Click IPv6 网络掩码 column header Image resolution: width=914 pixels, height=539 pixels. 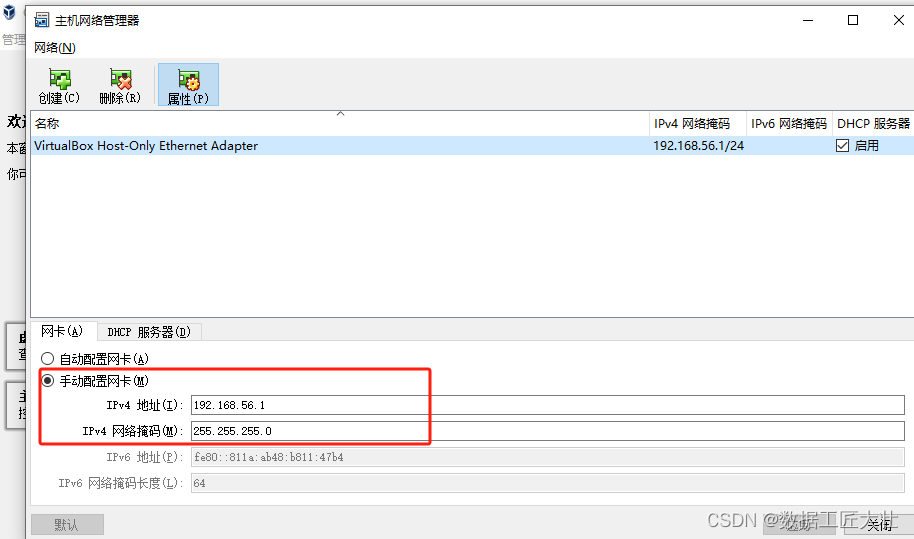[x=789, y=124]
